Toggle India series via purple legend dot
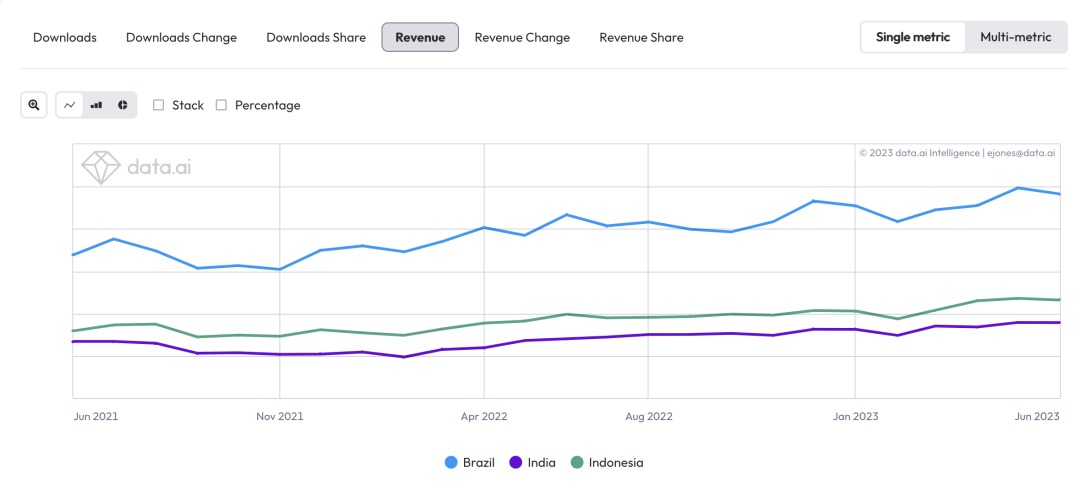Screen dimensions: 1080x492 click(x=516, y=462)
